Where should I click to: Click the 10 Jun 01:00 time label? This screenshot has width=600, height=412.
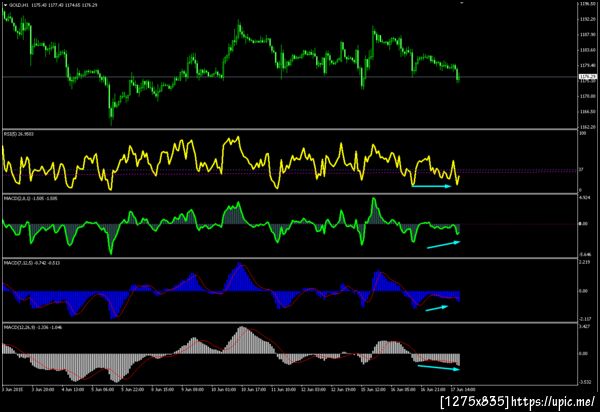click(x=223, y=389)
